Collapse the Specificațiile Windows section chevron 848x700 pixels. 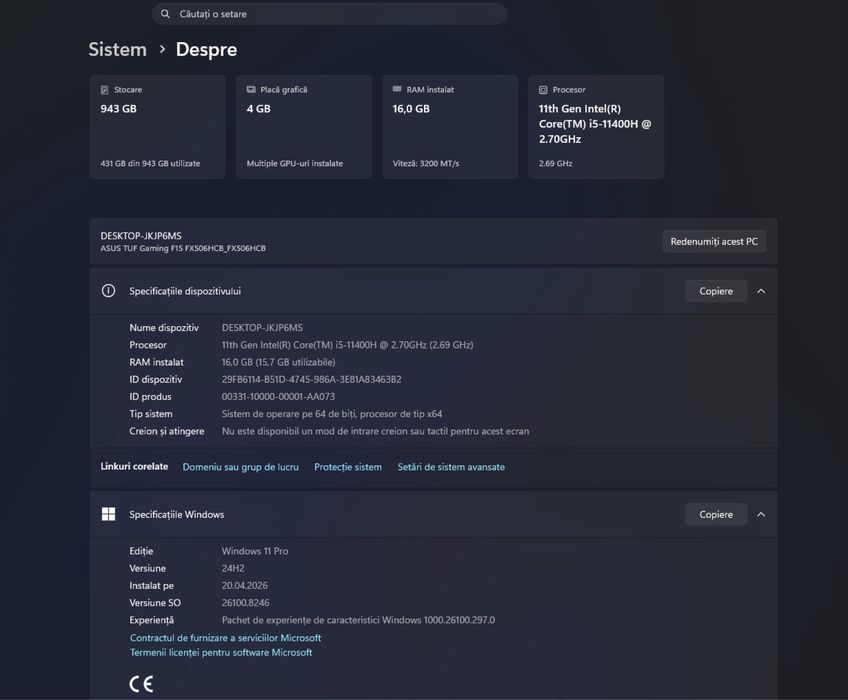click(761, 514)
